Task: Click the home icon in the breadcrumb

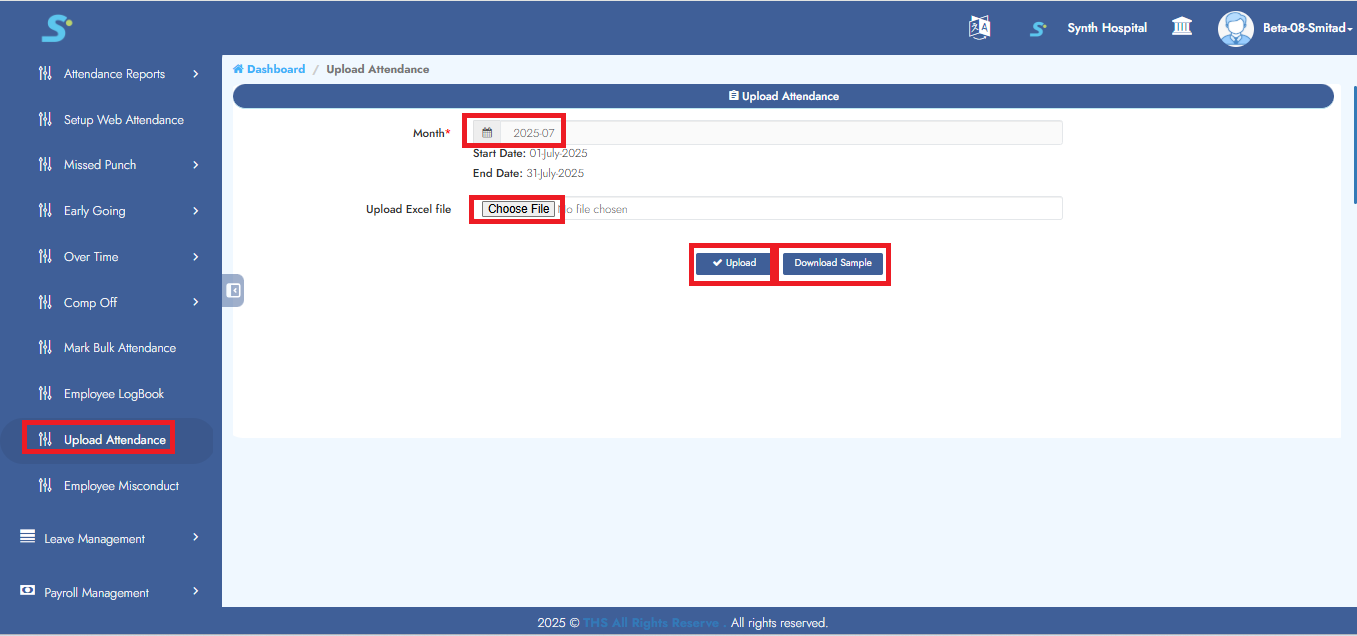Action: click(238, 69)
